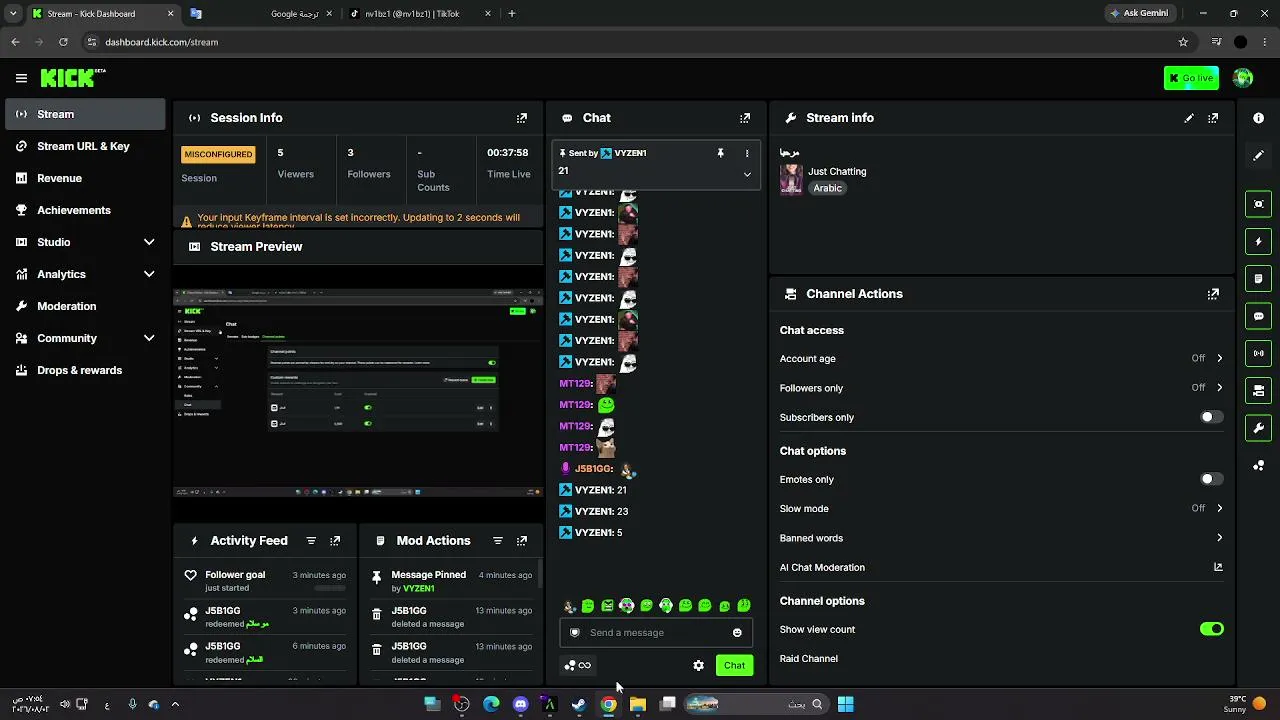Send message with Chat button
1280x720 pixels.
tap(734, 666)
